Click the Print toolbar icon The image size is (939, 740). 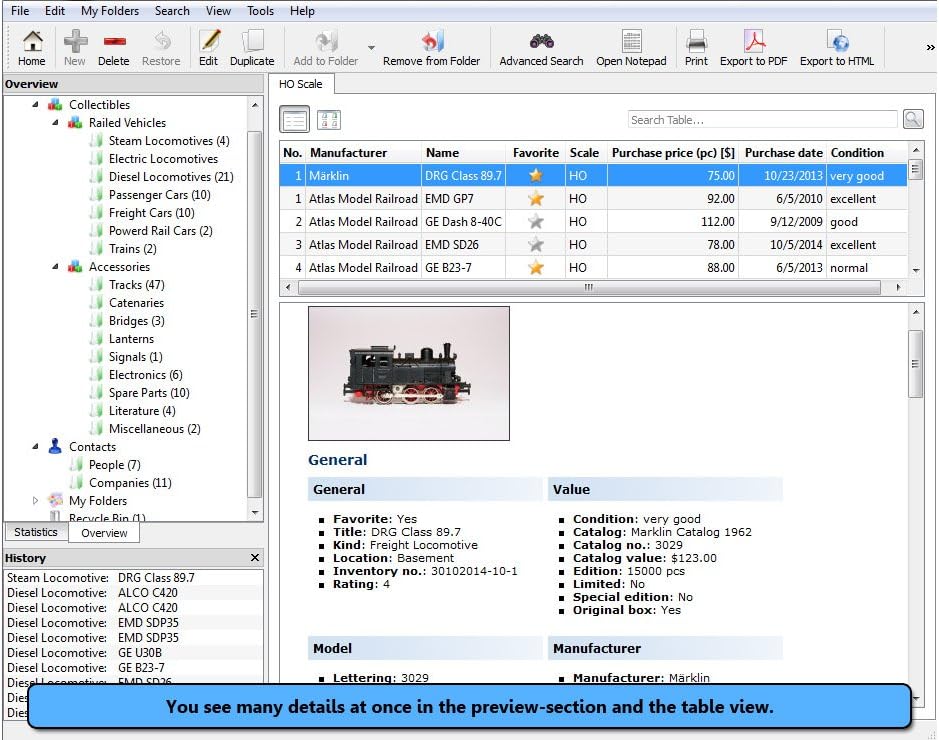696,43
